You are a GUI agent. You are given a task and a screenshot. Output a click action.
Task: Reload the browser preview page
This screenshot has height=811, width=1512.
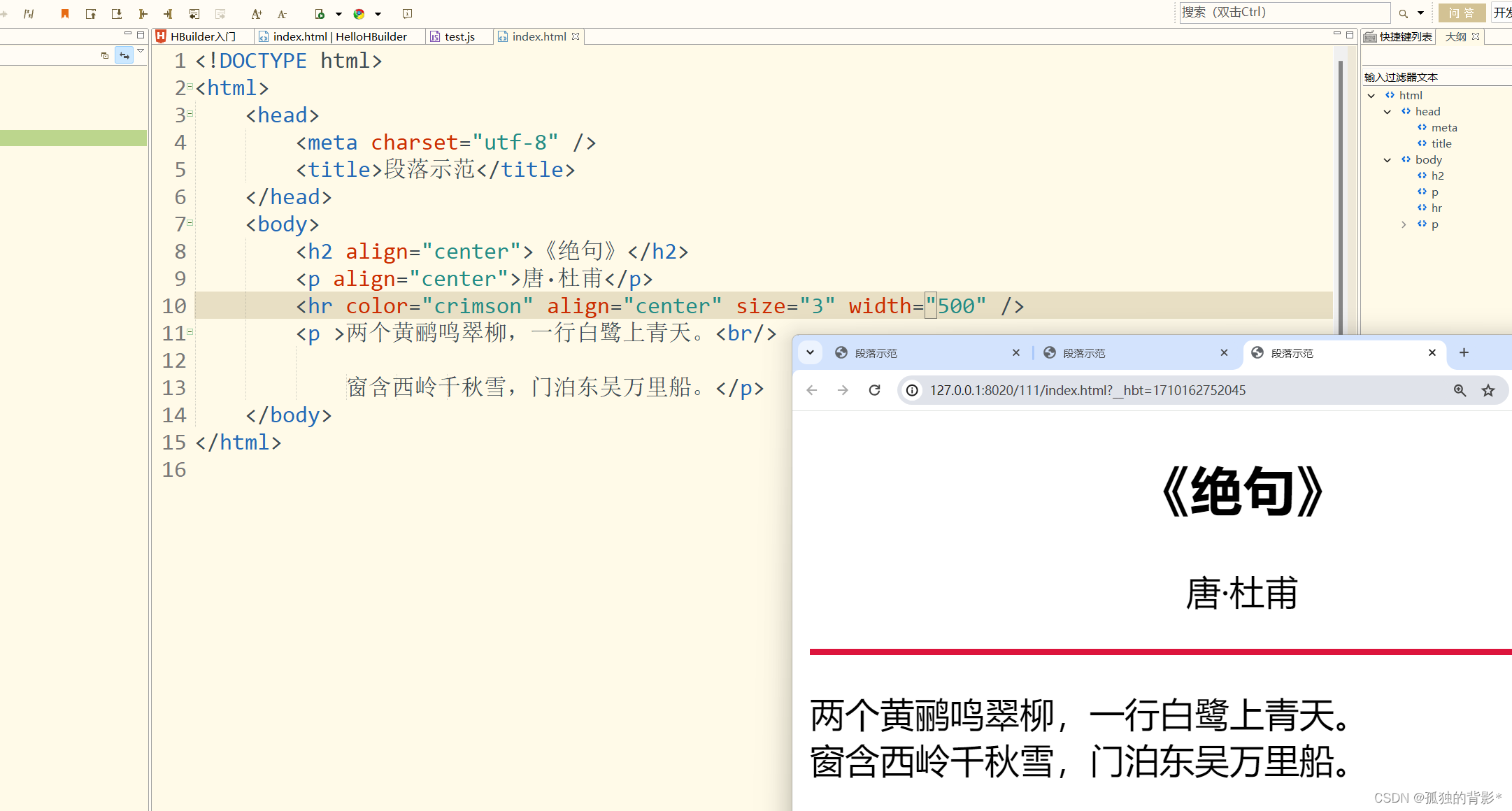tap(874, 390)
